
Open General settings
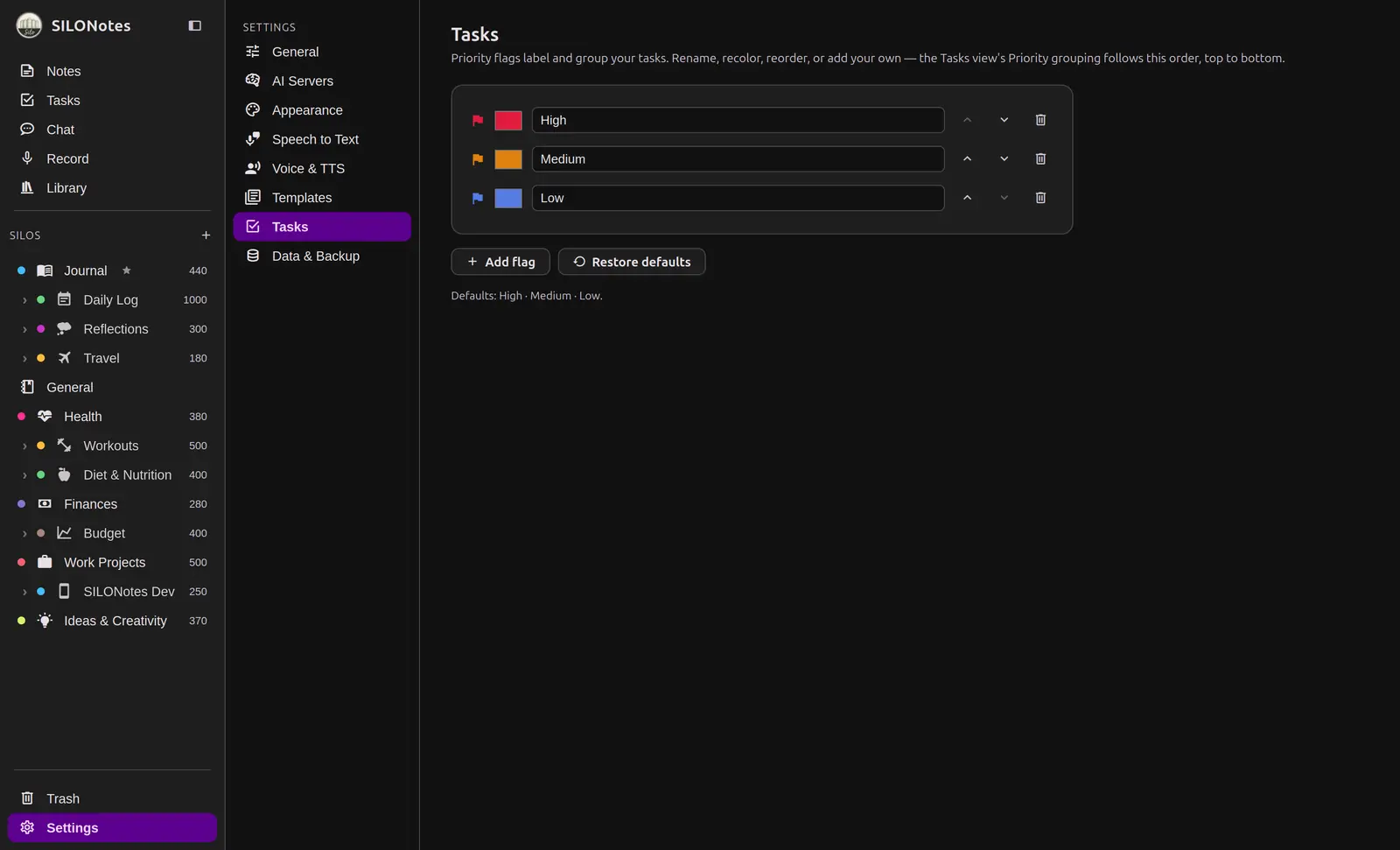click(x=322, y=52)
